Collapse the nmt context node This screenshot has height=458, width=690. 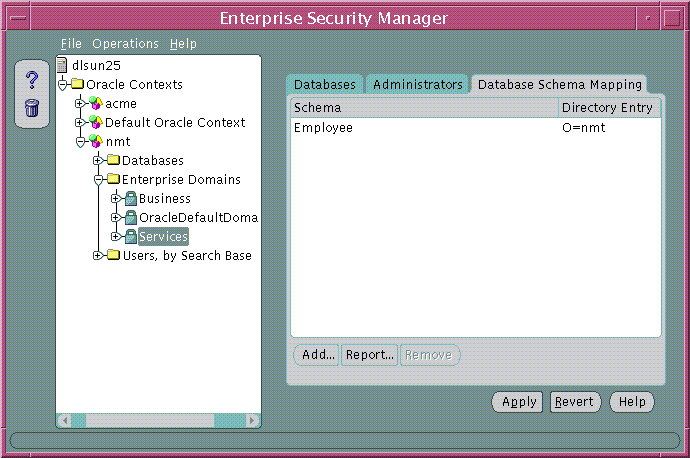click(x=80, y=142)
